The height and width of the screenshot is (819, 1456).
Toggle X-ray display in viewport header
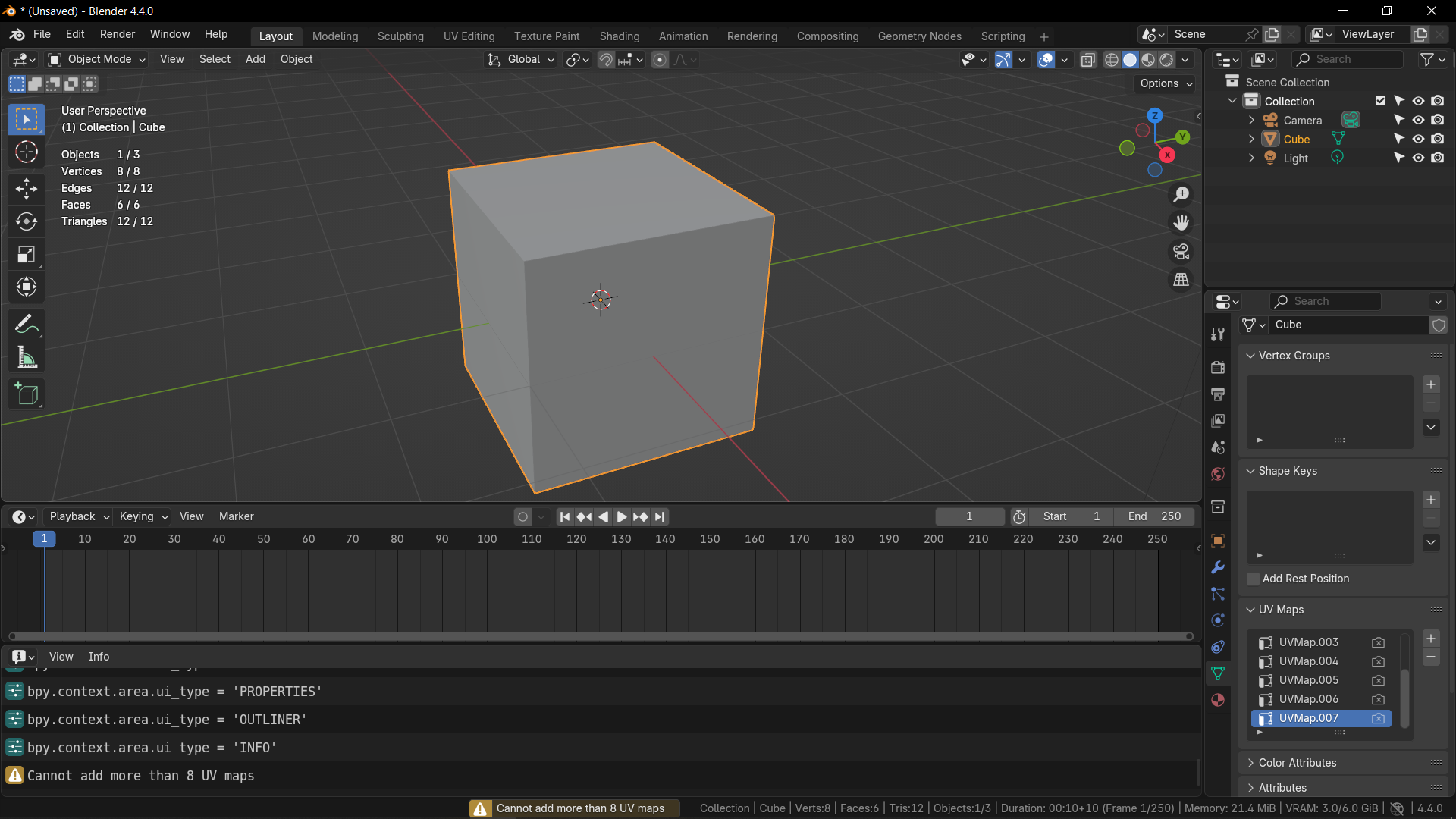[1087, 60]
